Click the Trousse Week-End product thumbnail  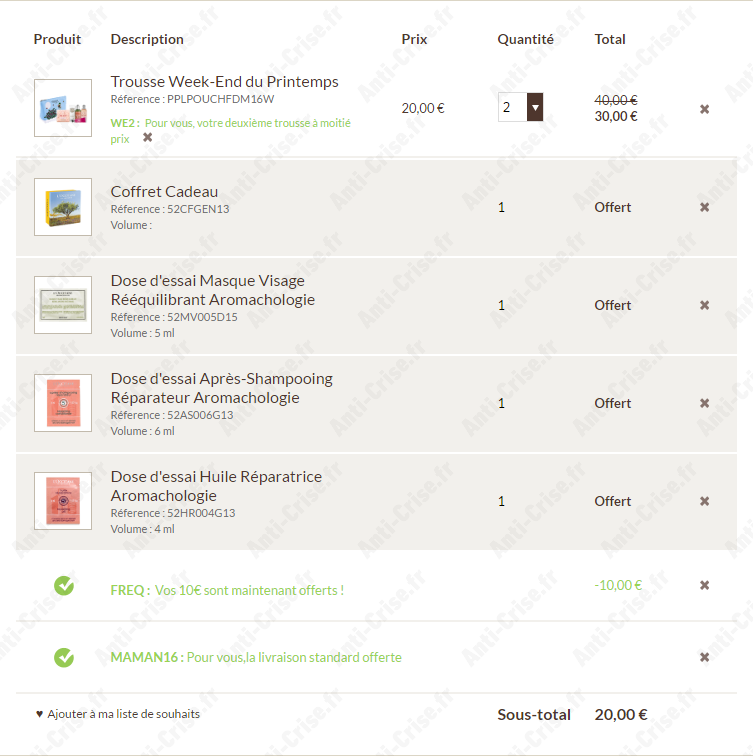(63, 108)
